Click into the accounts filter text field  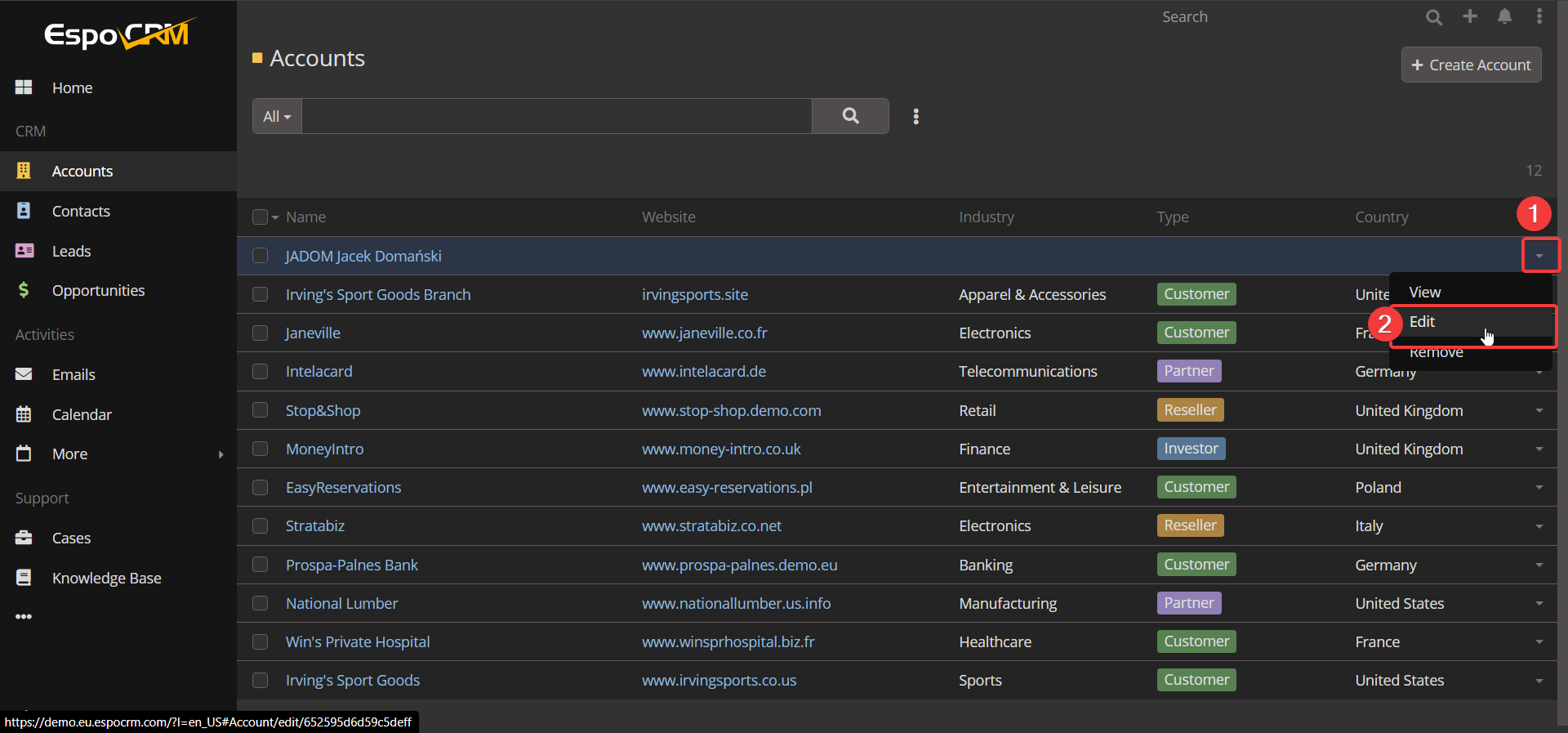click(556, 116)
